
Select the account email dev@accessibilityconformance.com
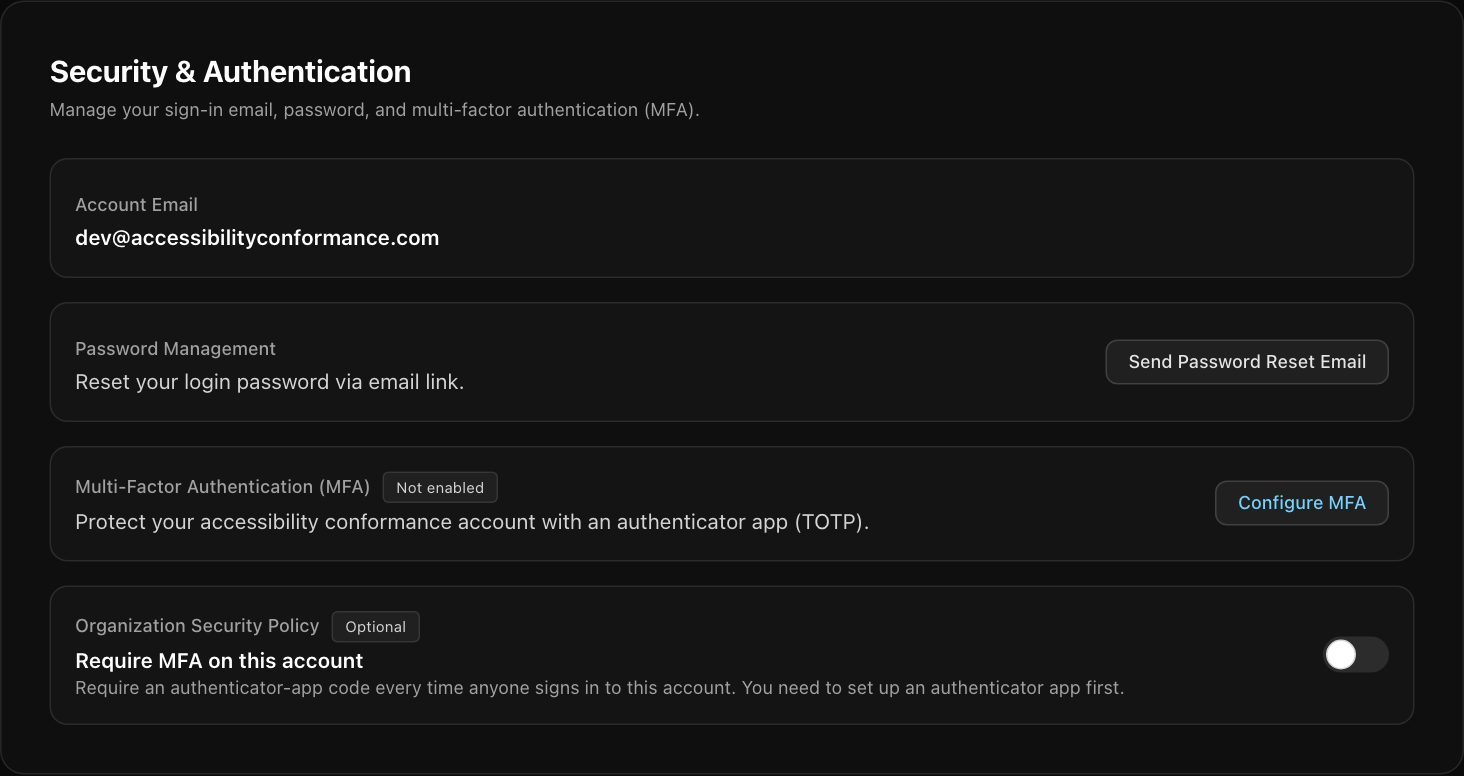(257, 238)
